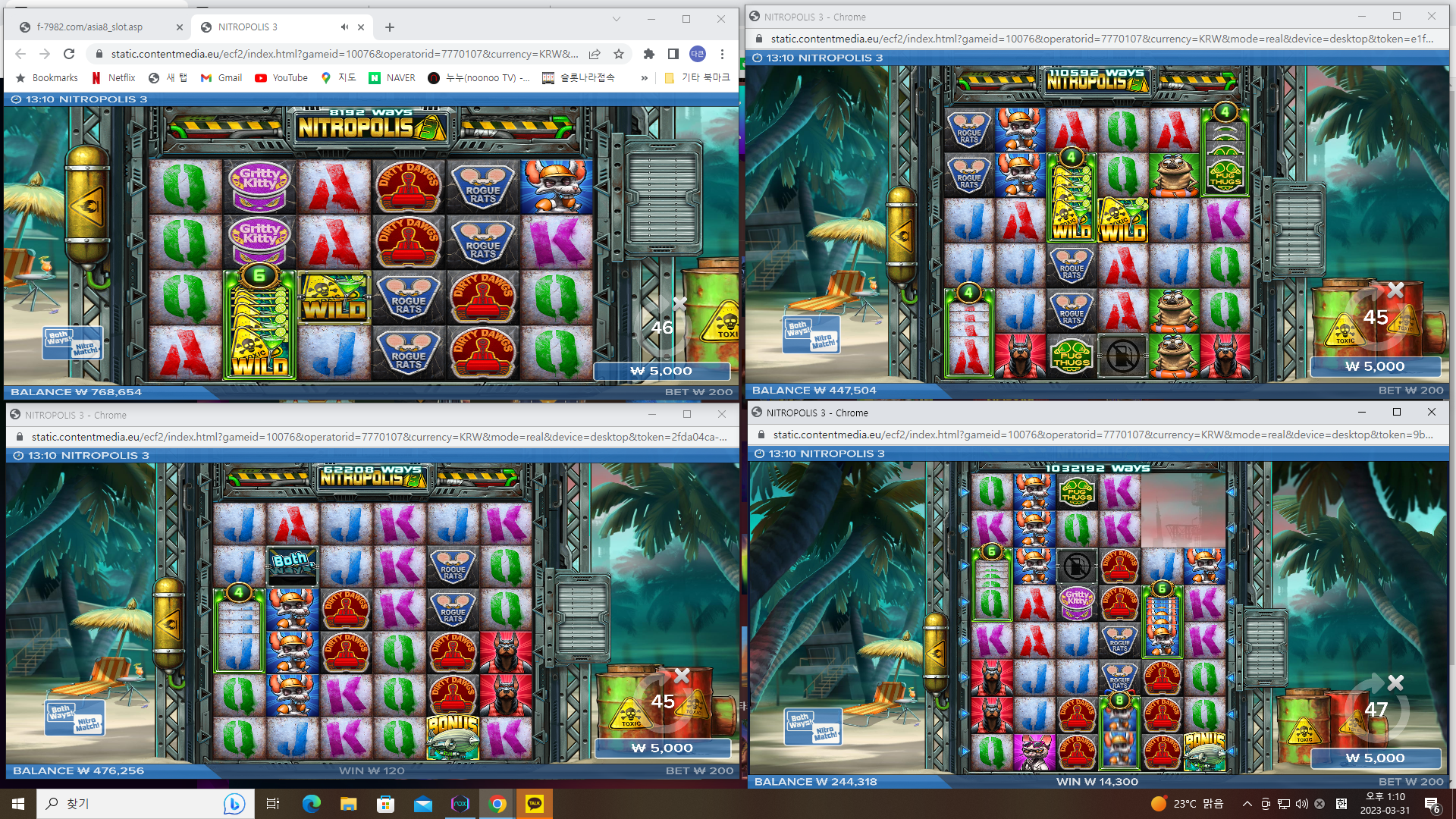This screenshot has height=819, width=1456.
Task: Open the 기타 북마크 bookmarks folder
Action: [697, 77]
